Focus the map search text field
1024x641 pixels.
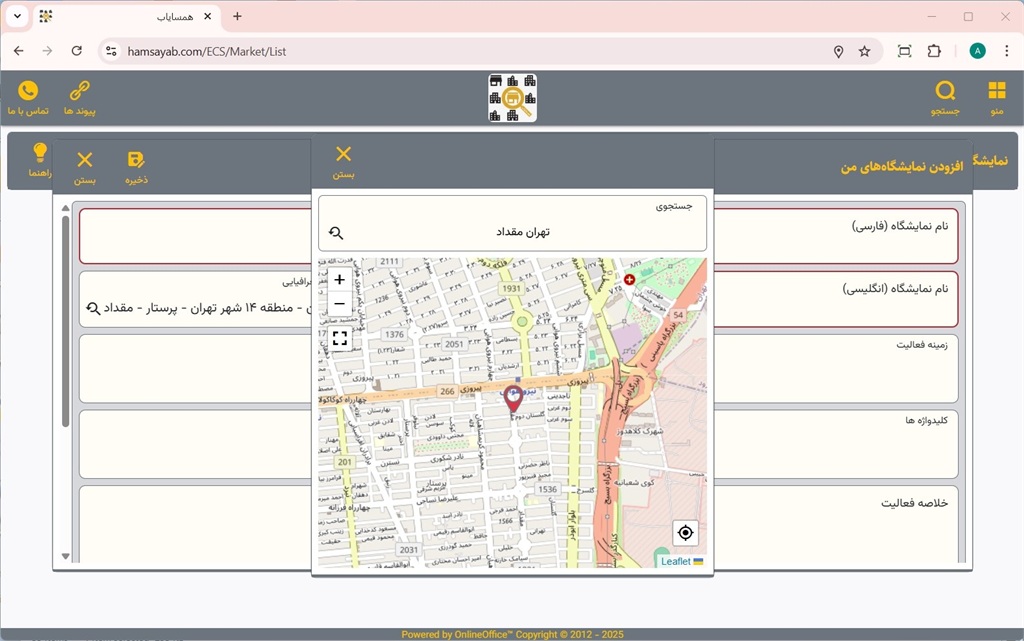point(522,232)
